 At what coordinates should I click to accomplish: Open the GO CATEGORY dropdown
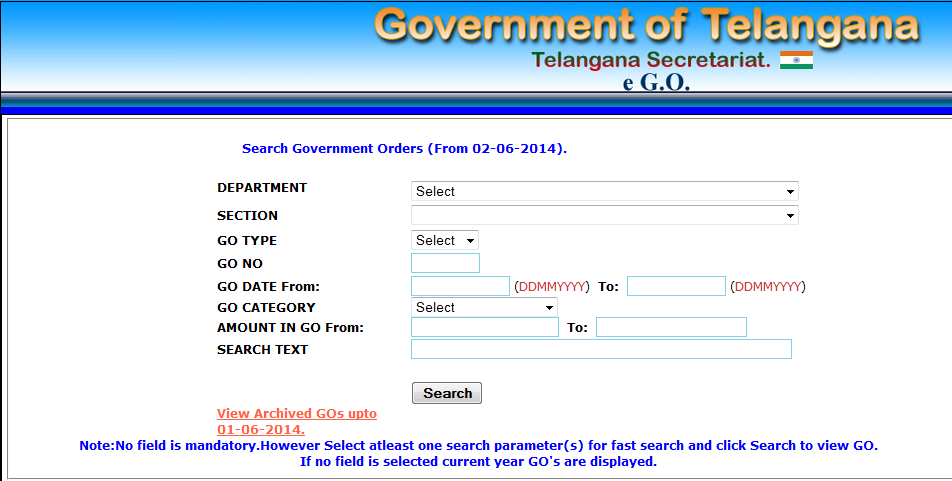(484, 307)
